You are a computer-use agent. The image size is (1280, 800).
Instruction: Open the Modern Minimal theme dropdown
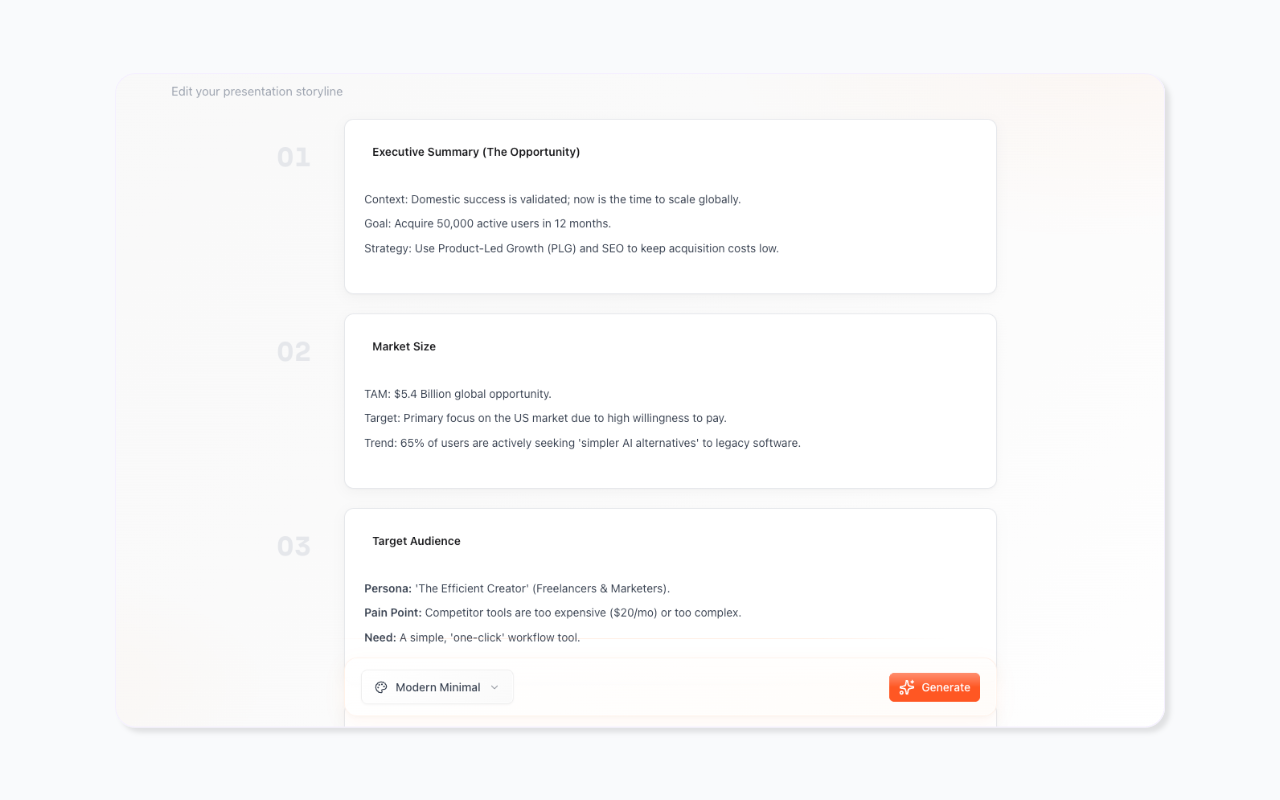click(x=437, y=687)
